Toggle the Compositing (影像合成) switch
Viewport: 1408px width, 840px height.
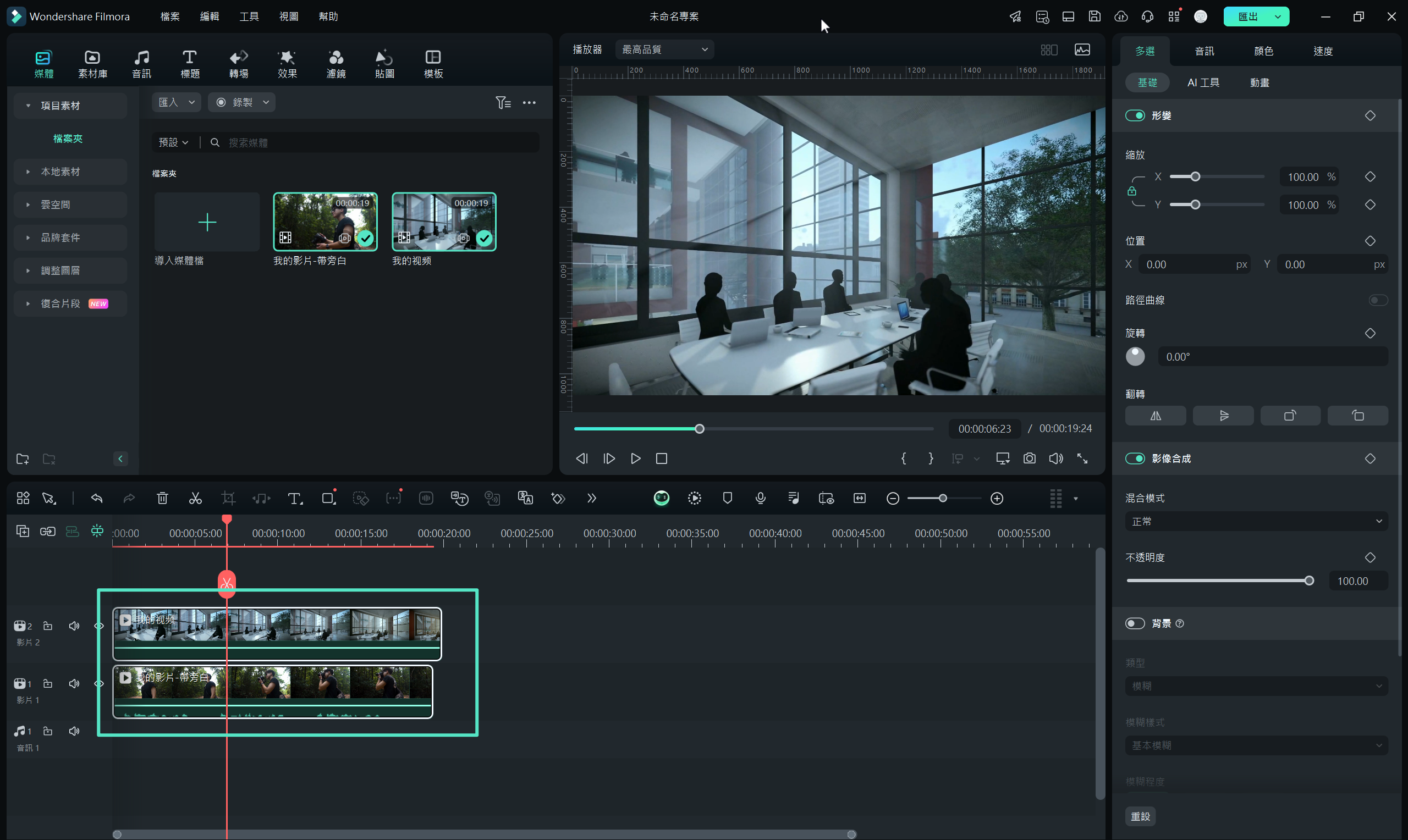[x=1135, y=458]
